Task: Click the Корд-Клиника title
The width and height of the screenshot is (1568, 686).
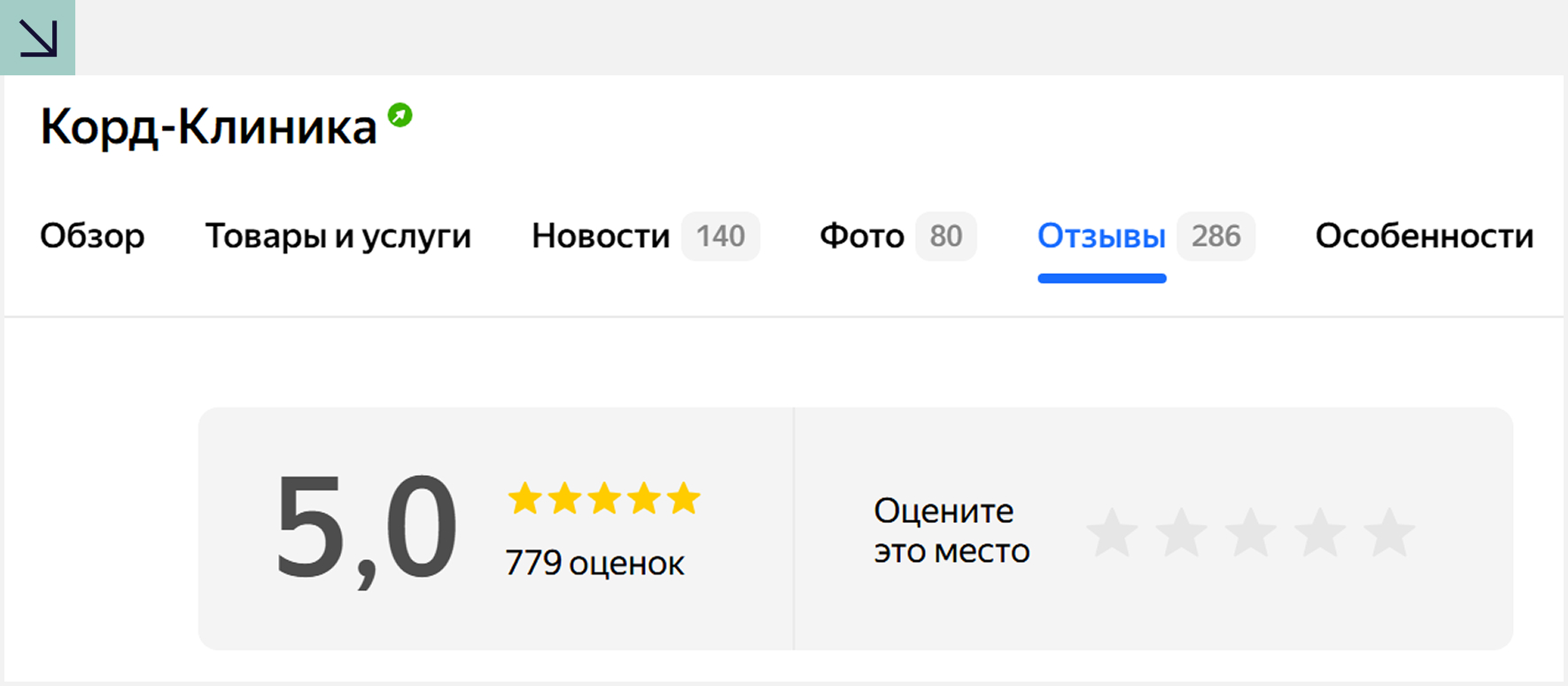Action: pos(208,127)
